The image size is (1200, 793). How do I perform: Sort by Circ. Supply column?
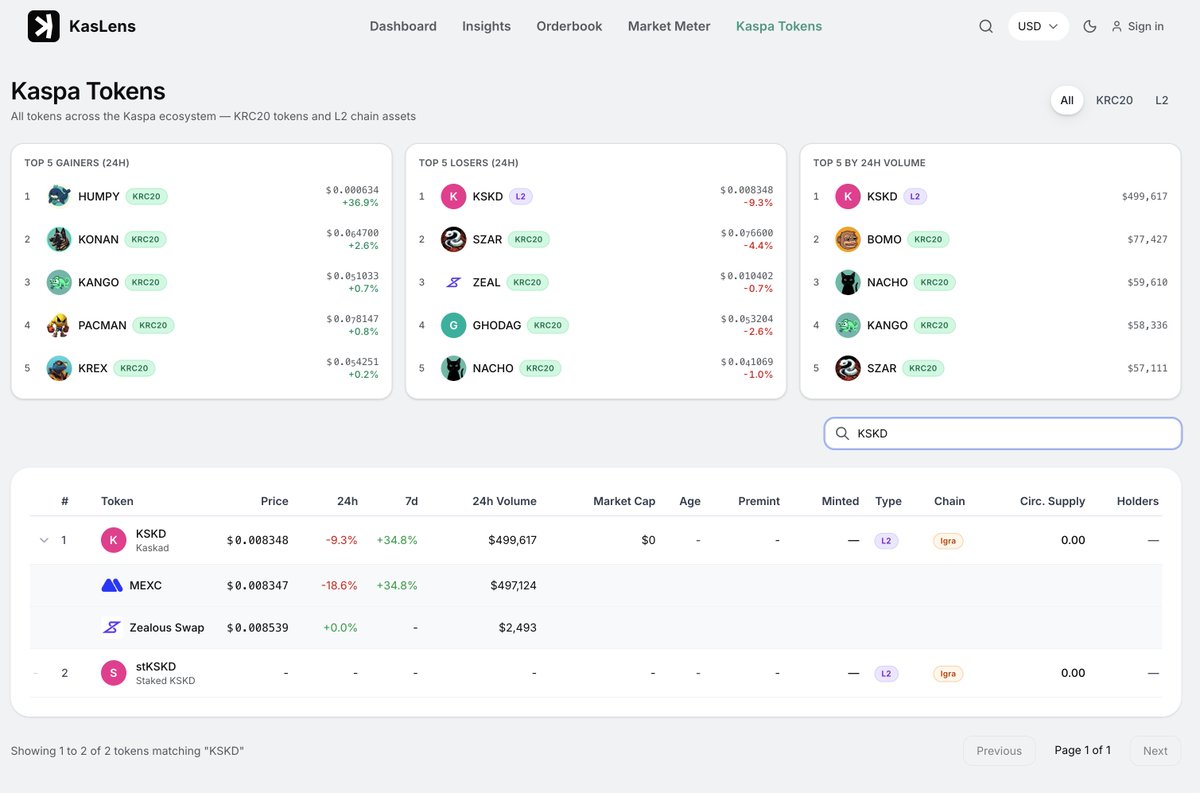tap(1052, 501)
